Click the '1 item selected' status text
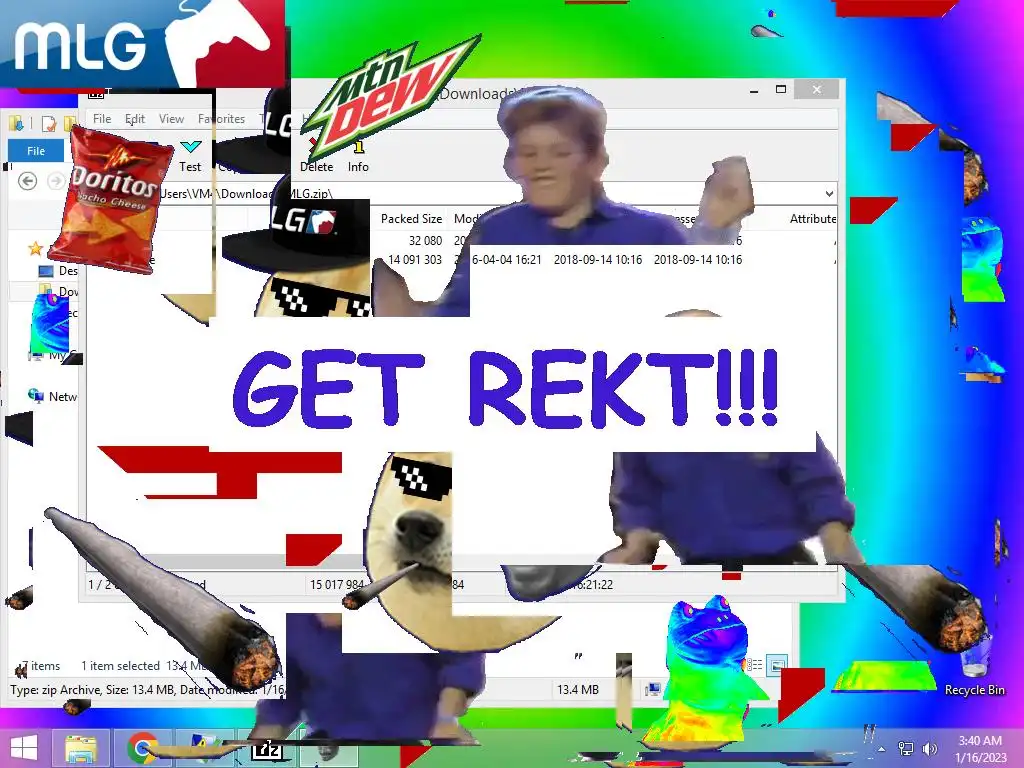The width and height of the screenshot is (1024, 768). [x=121, y=666]
